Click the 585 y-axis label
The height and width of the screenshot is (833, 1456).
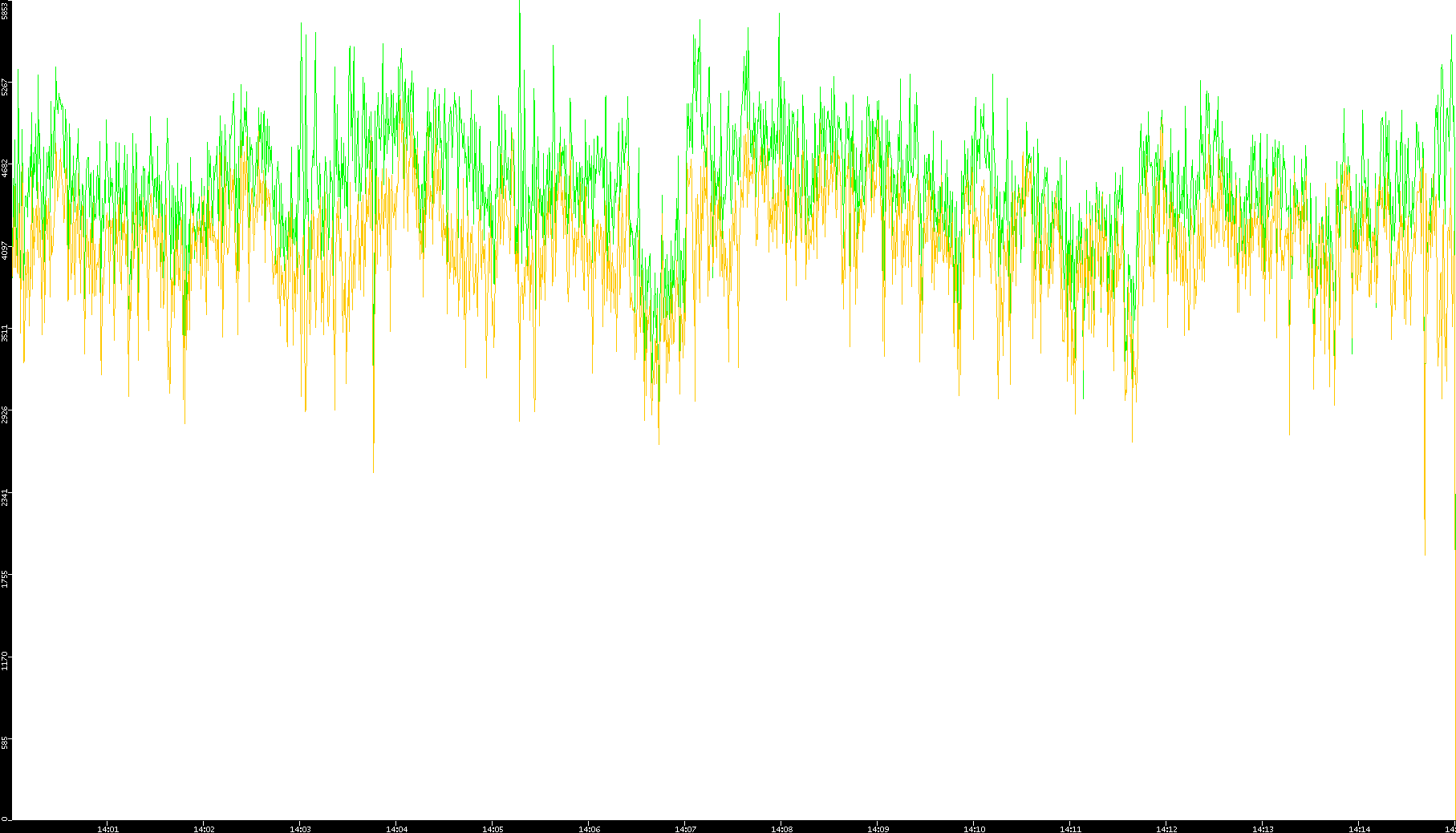5,743
